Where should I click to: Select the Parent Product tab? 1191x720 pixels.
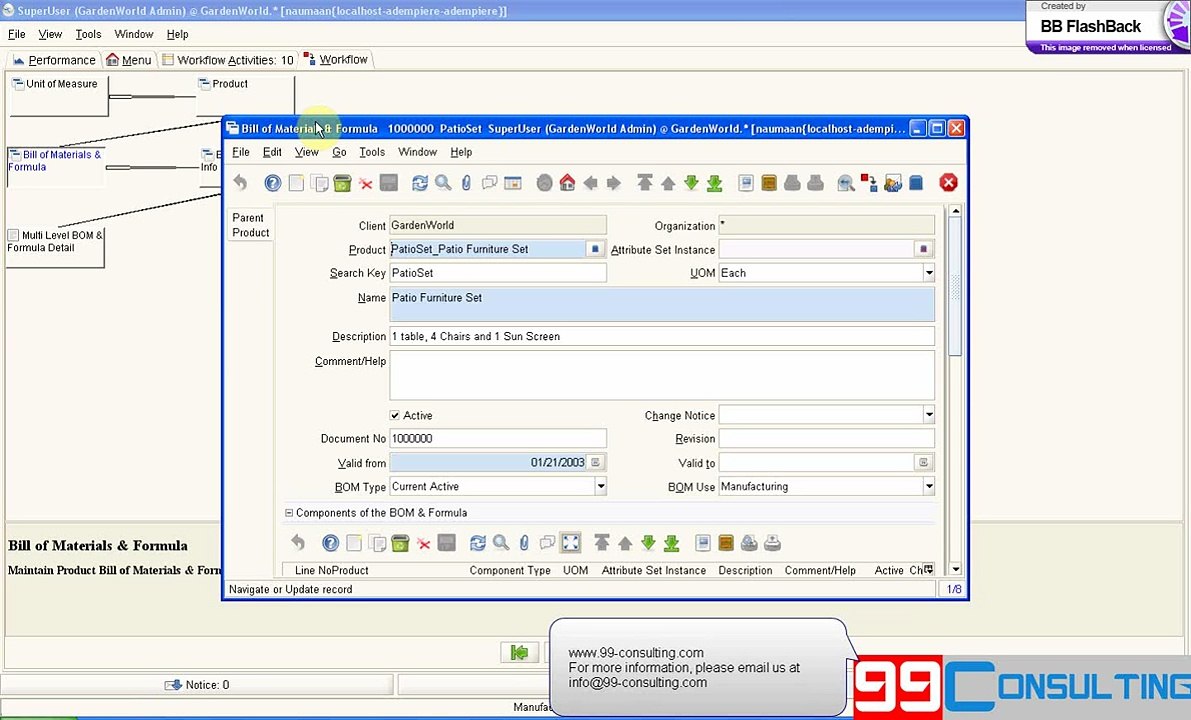pos(251,225)
